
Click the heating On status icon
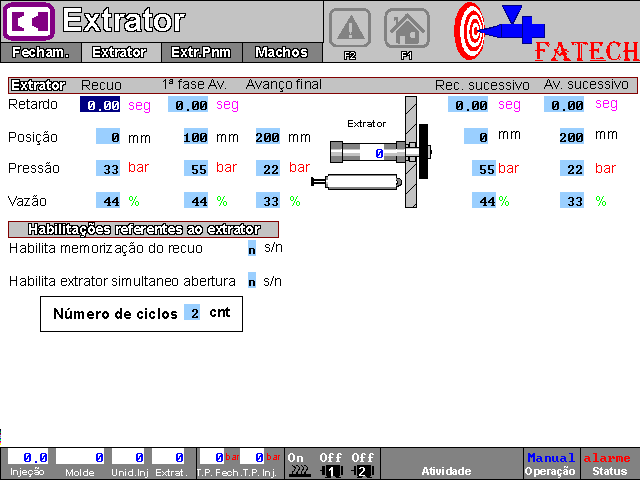[297, 464]
